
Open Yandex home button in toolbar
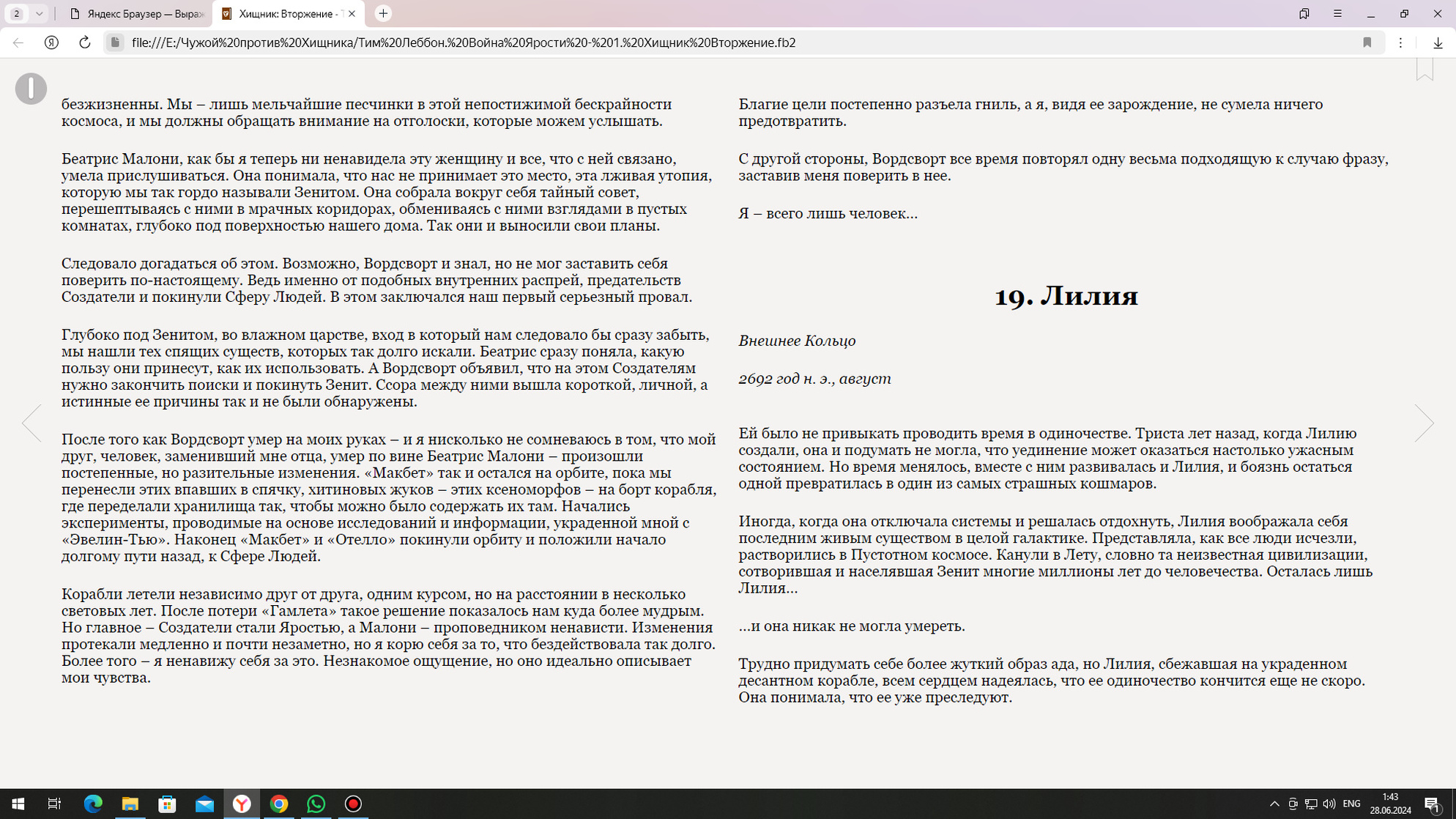click(x=51, y=42)
